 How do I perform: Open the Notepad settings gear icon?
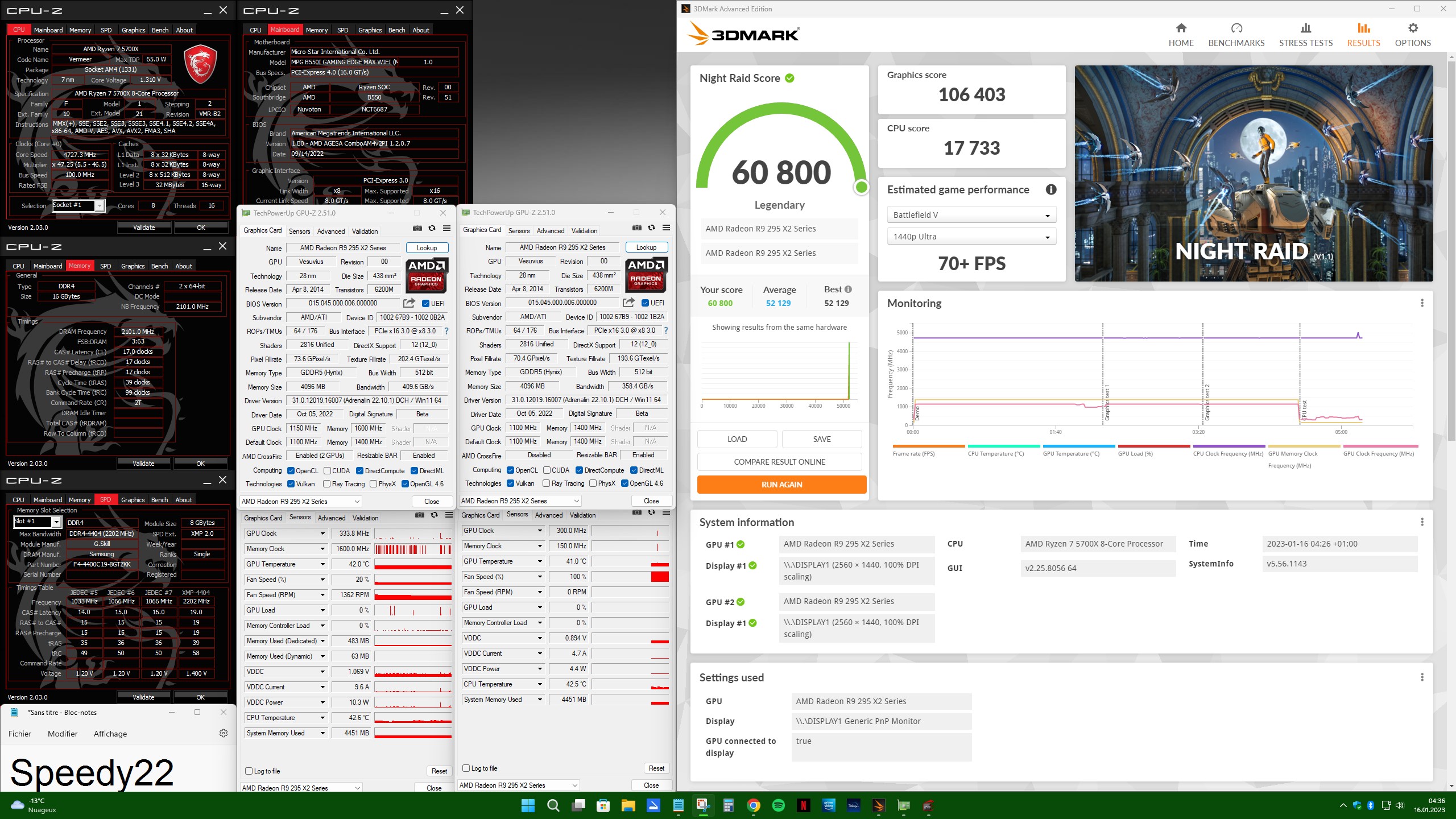224,733
